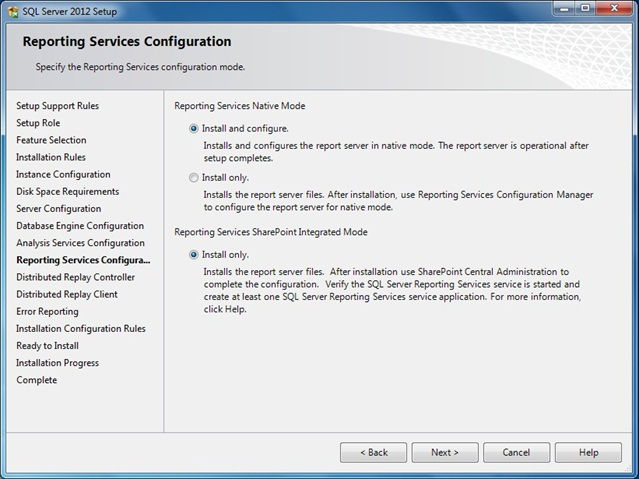Viewport: 639px width, 479px height.
Task: Click 'Reporting Services SharePoint Integrated Mode' heading
Action: tap(271, 232)
